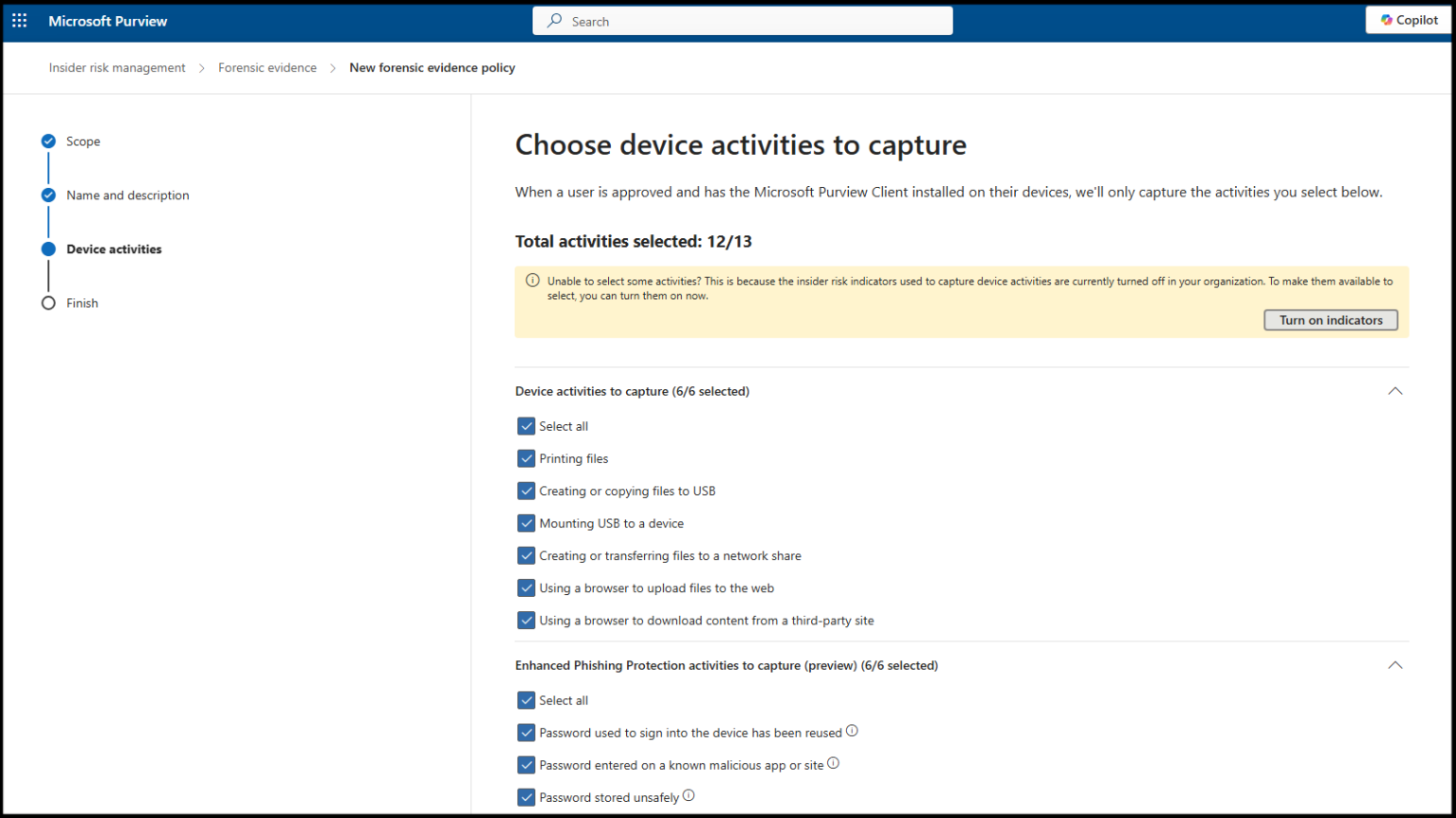Go to Name and description step
This screenshot has height=818, width=1456.
(x=128, y=195)
